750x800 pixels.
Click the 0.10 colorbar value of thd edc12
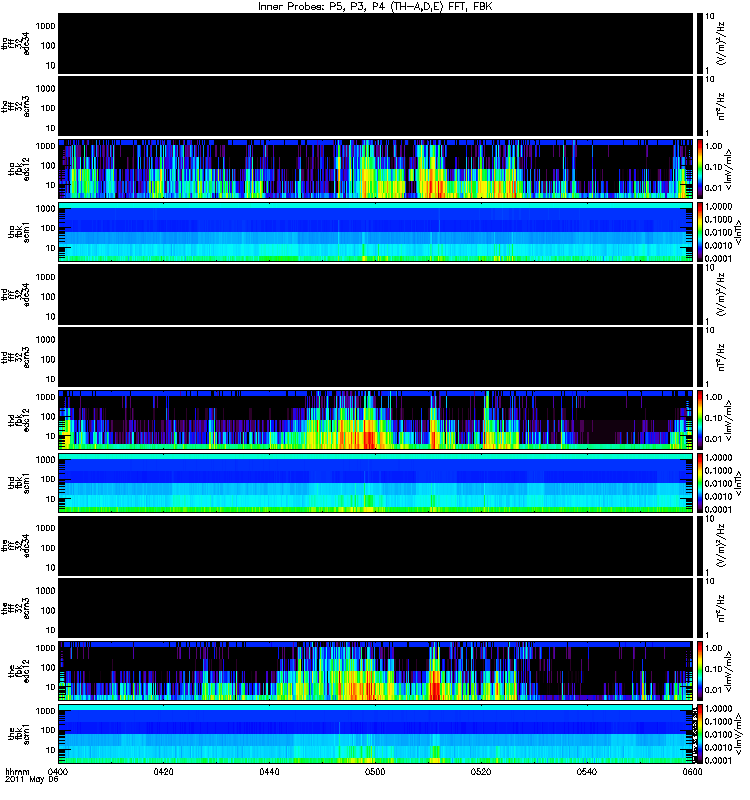pos(714,418)
